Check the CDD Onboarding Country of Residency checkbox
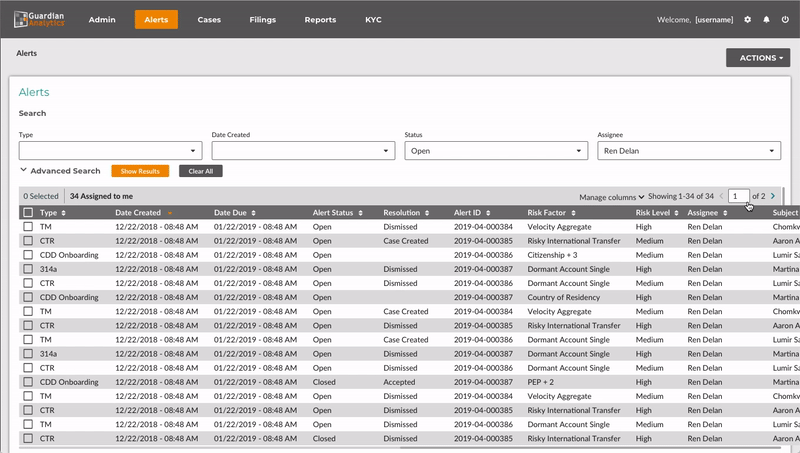 tap(28, 297)
